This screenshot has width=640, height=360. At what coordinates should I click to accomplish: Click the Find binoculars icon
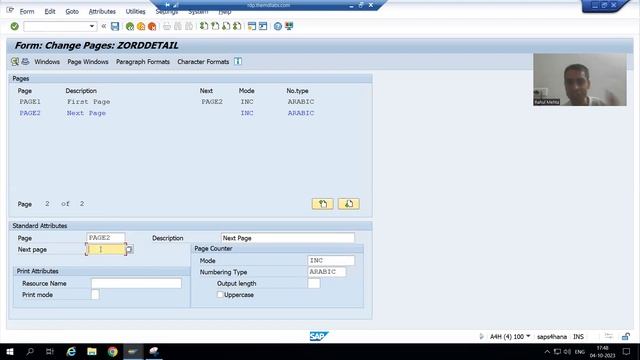click(178, 27)
